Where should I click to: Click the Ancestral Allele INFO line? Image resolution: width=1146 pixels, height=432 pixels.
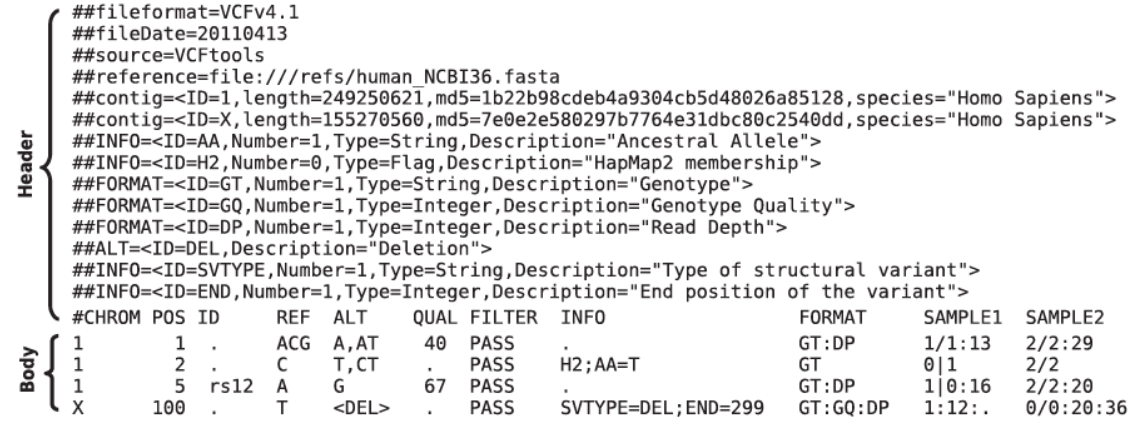point(446,141)
